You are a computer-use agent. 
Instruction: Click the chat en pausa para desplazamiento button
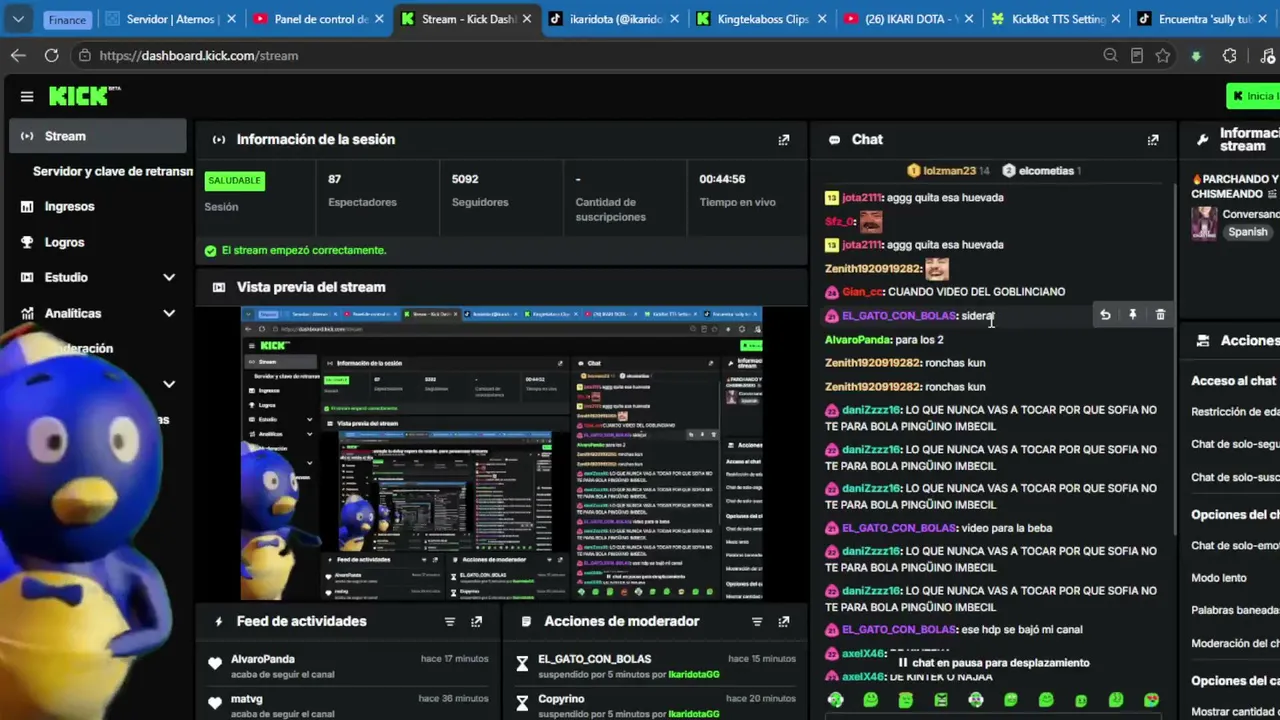pyautogui.click(x=994, y=663)
